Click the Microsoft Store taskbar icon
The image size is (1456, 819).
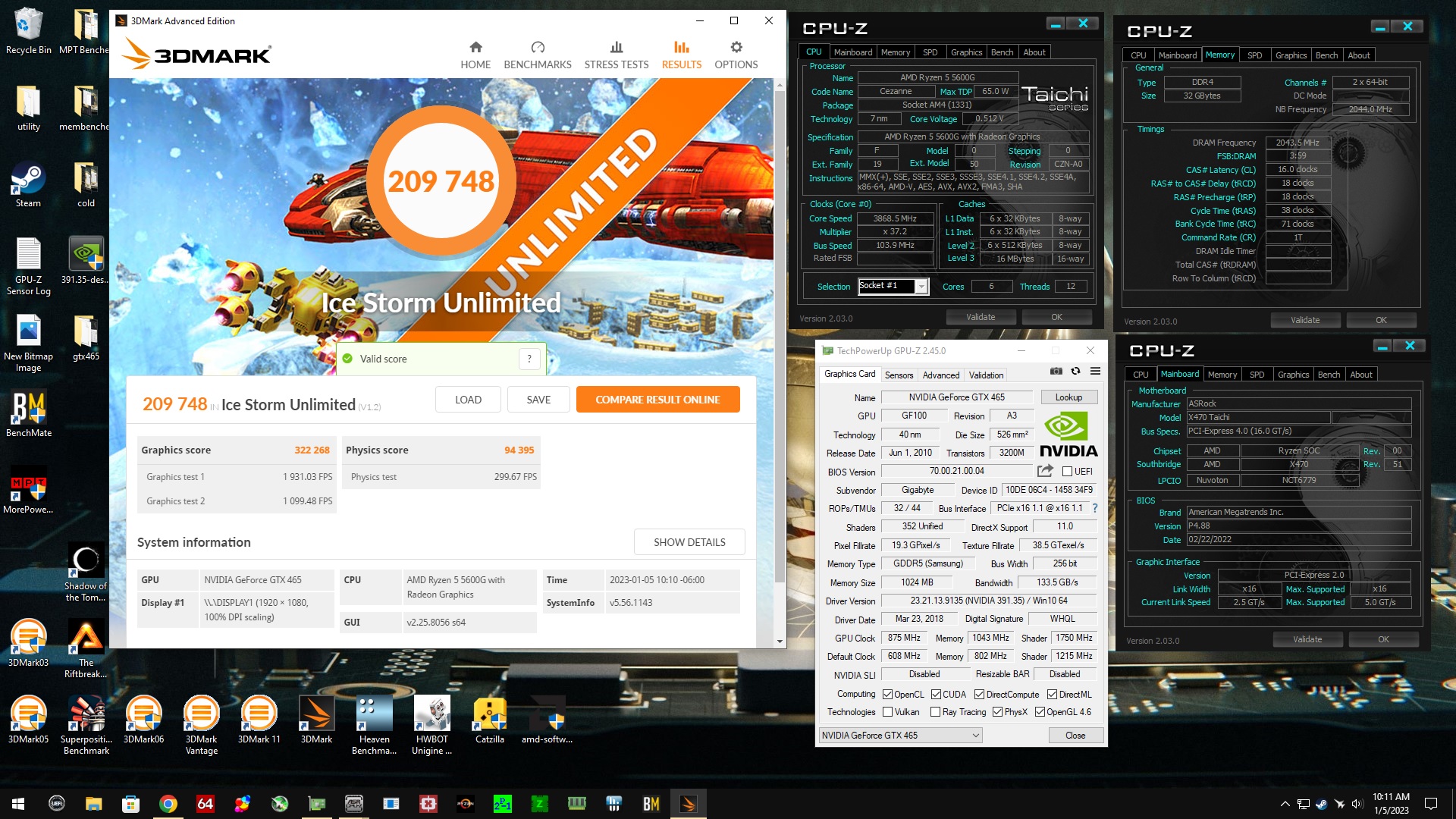tap(131, 804)
